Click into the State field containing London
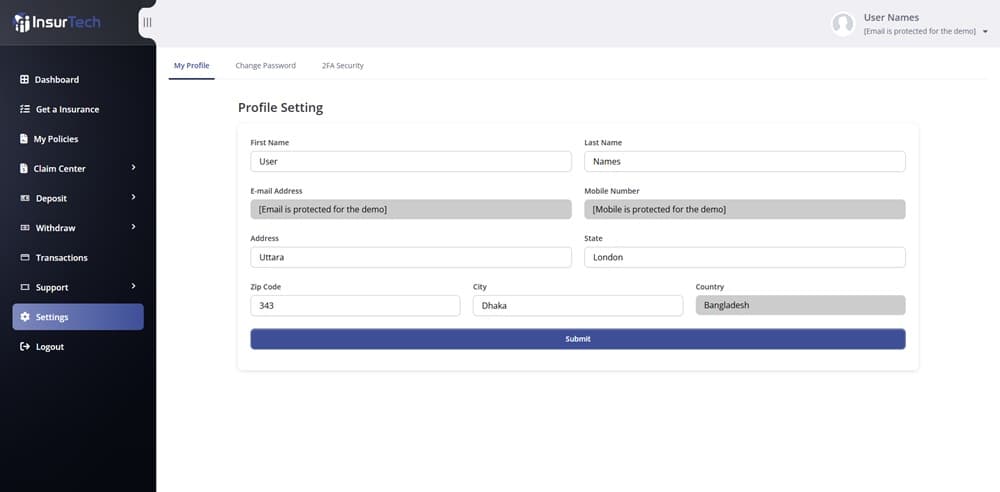This screenshot has height=492, width=1000. pyautogui.click(x=745, y=257)
